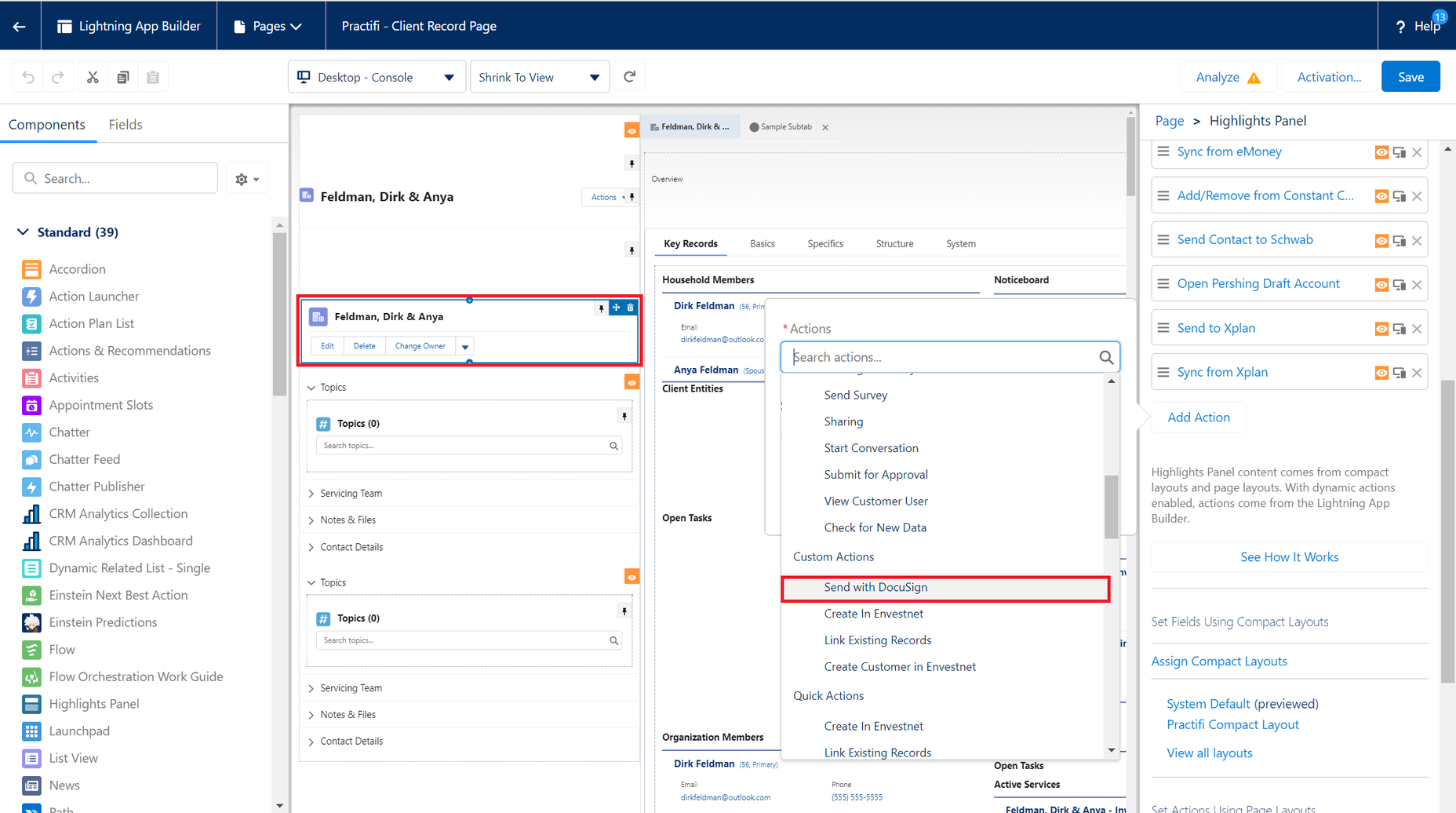Click the move handle on selected Highlights Panel
This screenshot has width=1456, height=813.
point(616,308)
